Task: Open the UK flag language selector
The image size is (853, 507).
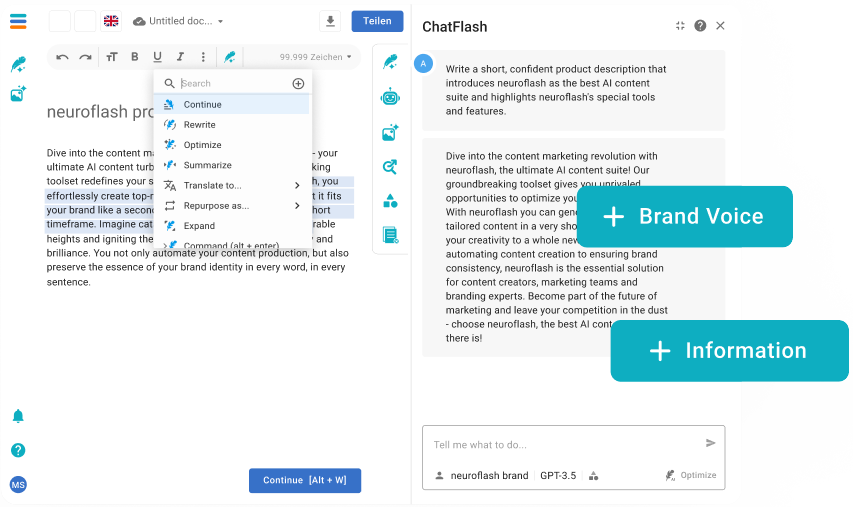Action: coord(111,21)
